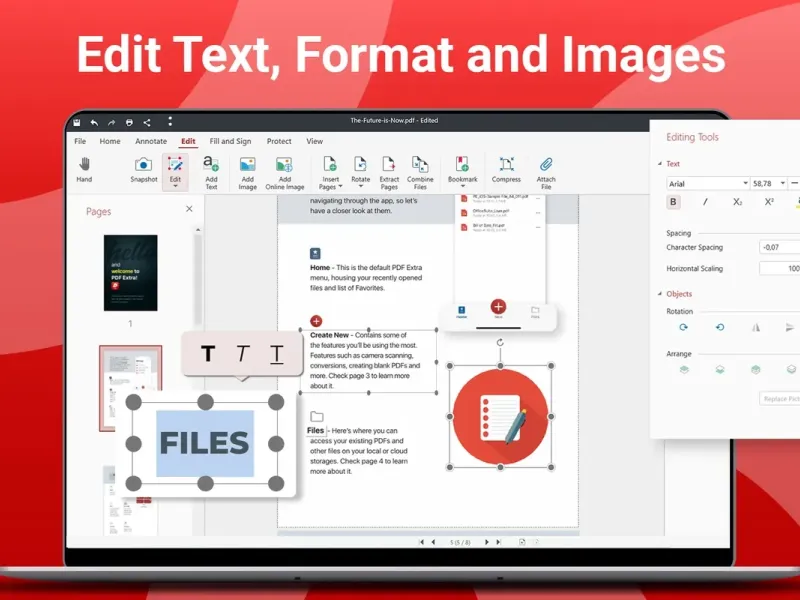Go to first page navigation button
Viewport: 800px width, 600px height.
pyautogui.click(x=421, y=542)
